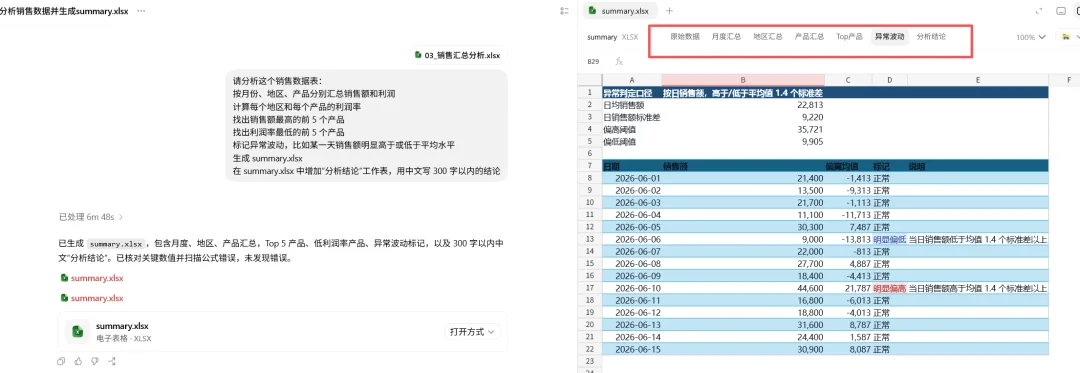Click the conversation title 分析销售数据并生成summary.xlsx
The image size is (1080, 373).
click(64, 11)
